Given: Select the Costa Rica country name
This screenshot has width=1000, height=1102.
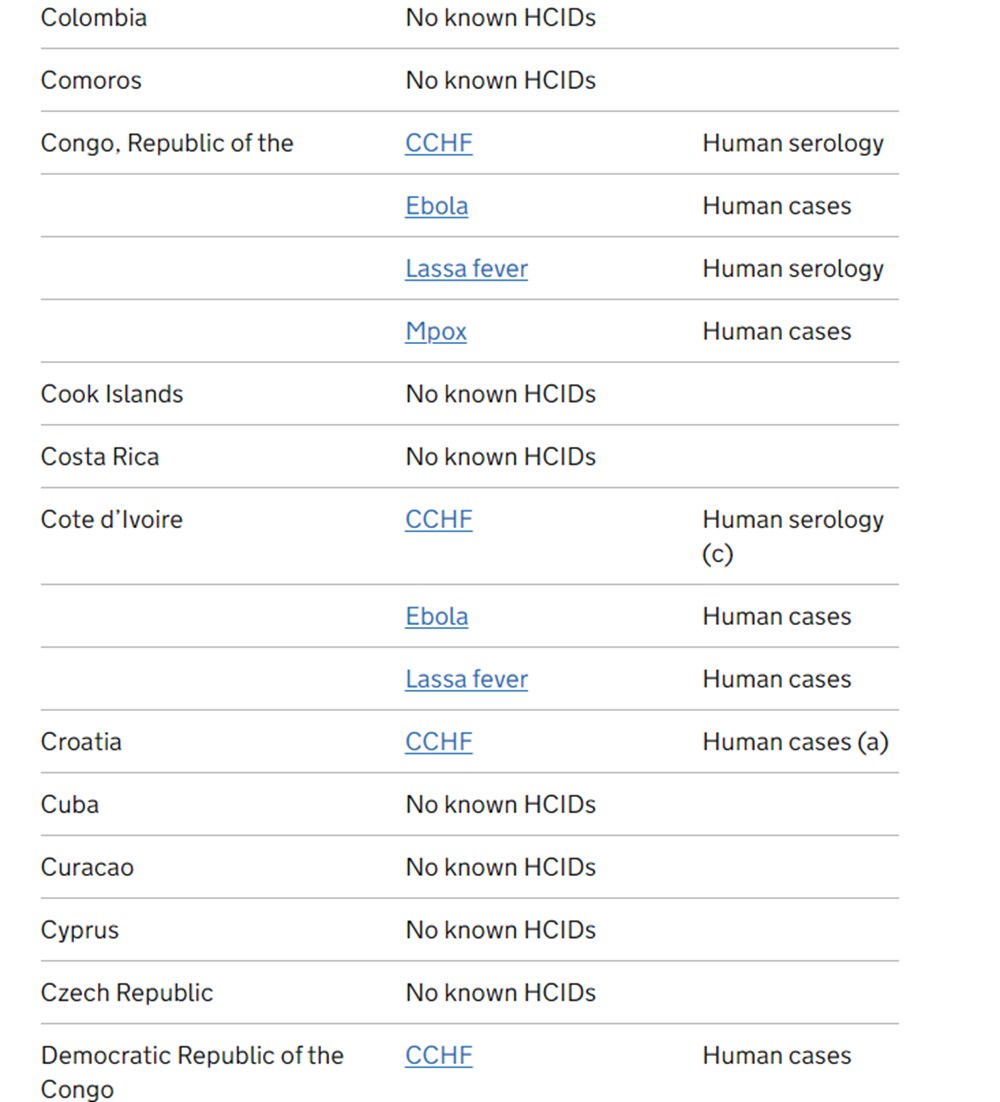Looking at the screenshot, I should tap(100, 457).
